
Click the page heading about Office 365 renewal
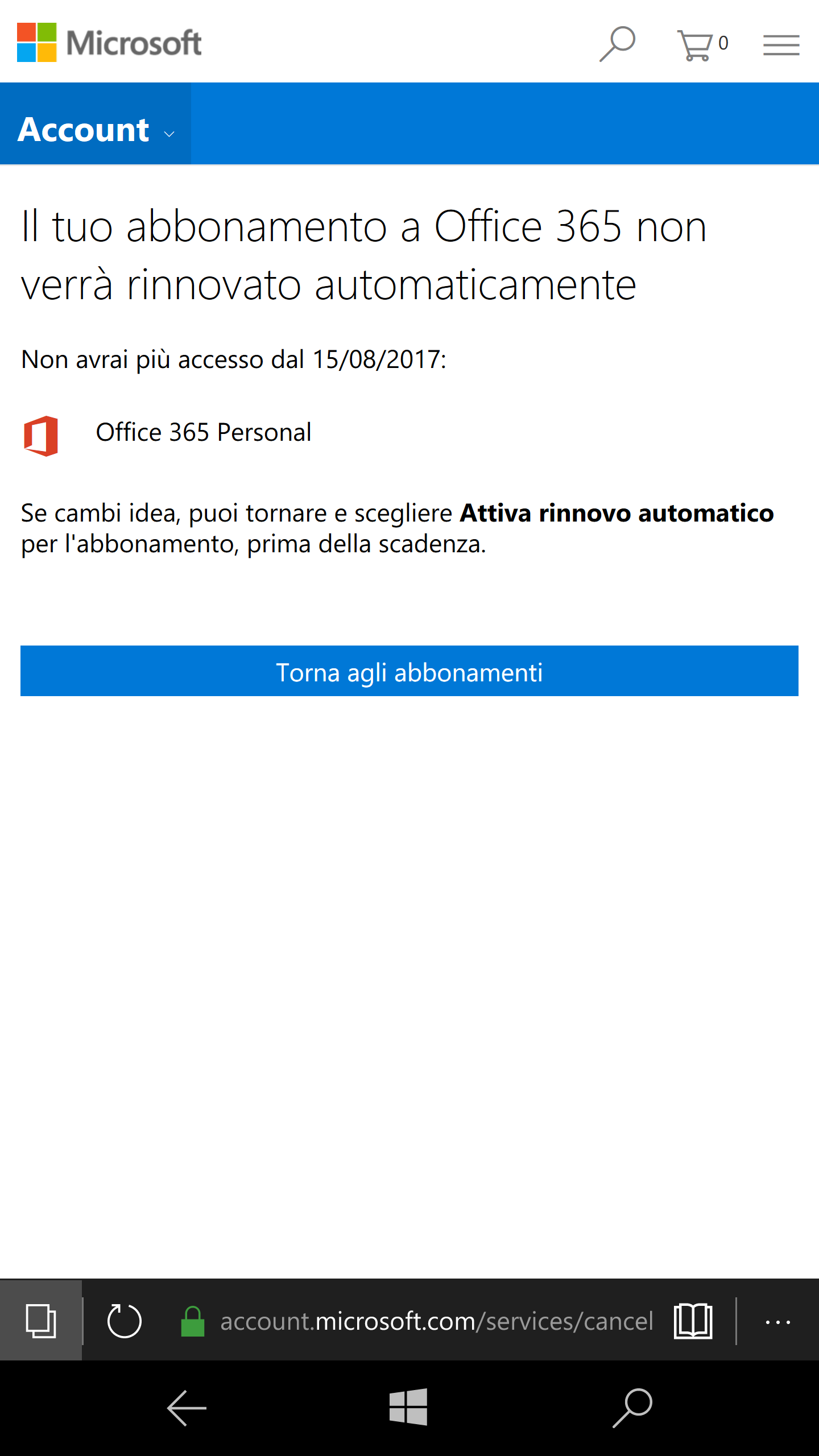pos(364,255)
